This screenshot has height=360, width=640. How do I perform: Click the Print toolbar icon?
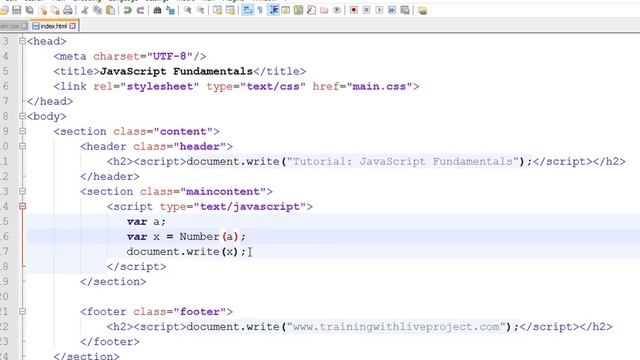(x=68, y=10)
